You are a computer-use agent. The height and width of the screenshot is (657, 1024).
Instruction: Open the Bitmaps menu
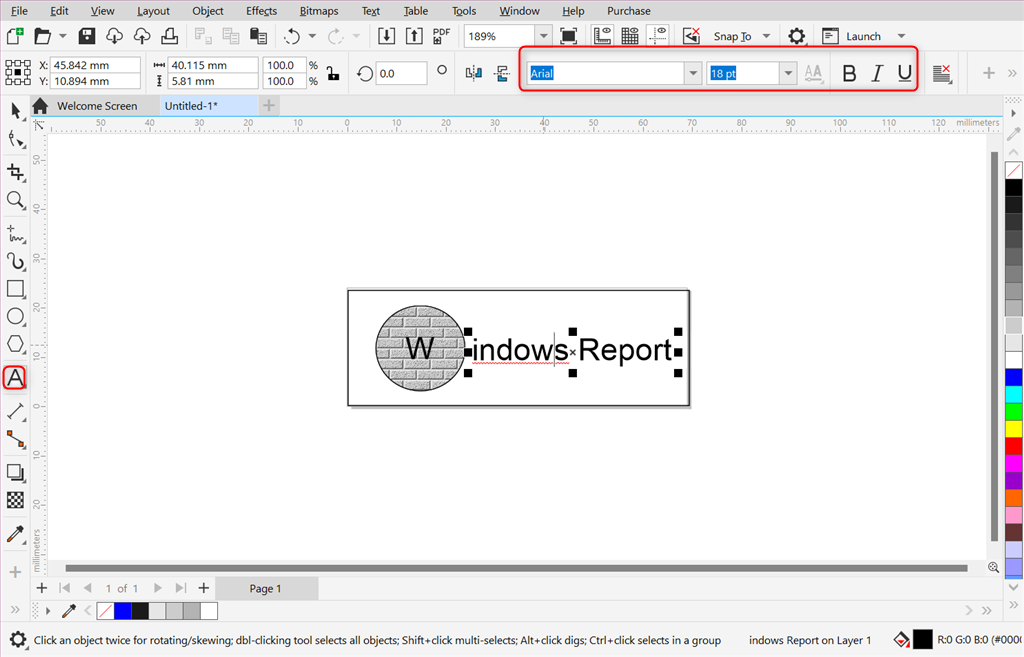click(319, 11)
